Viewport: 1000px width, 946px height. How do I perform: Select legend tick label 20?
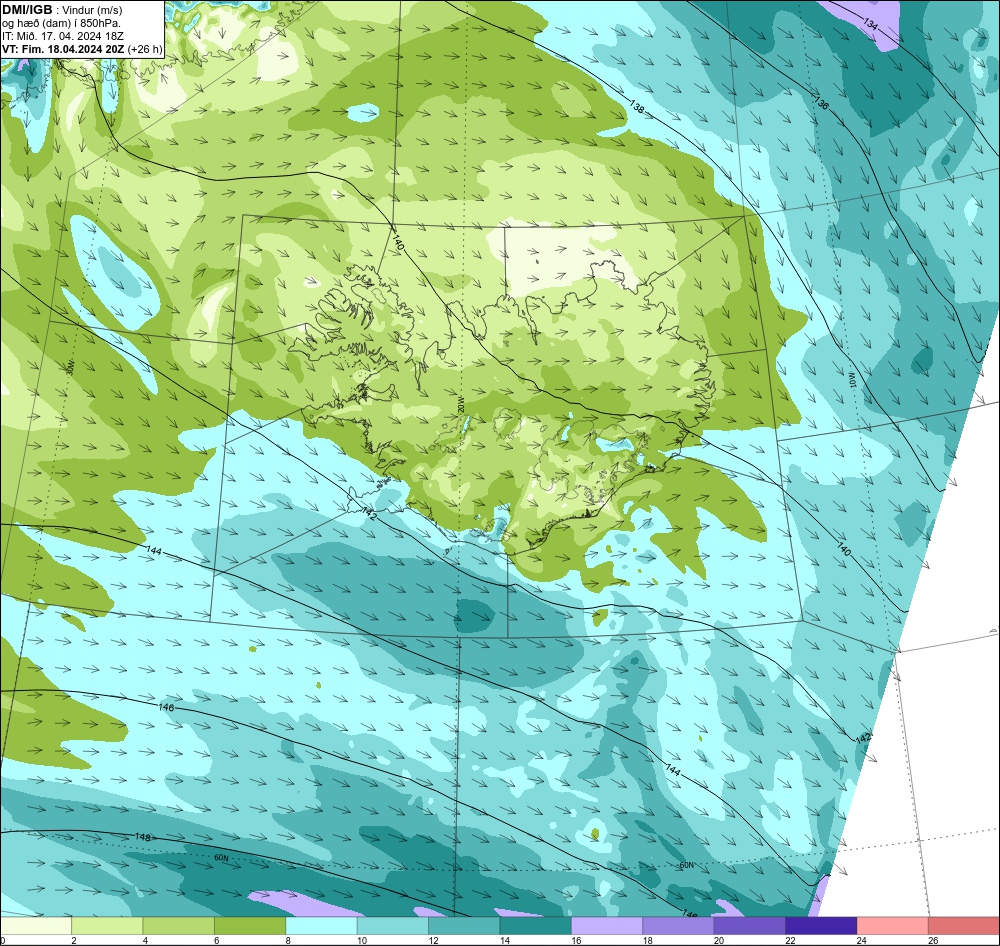coord(719,940)
